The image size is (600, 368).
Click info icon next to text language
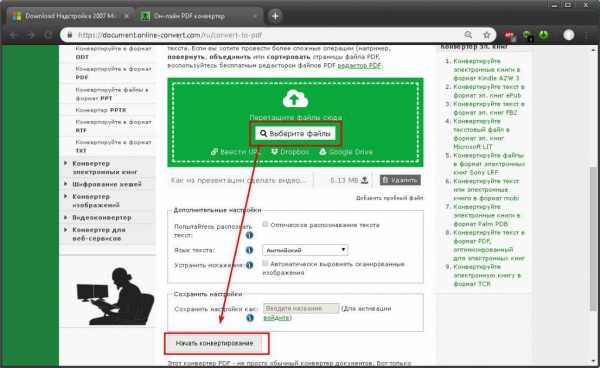[249, 250]
